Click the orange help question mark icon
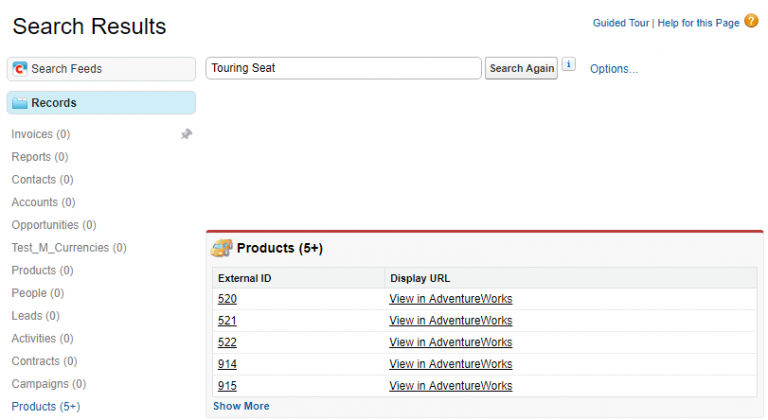 (x=751, y=21)
